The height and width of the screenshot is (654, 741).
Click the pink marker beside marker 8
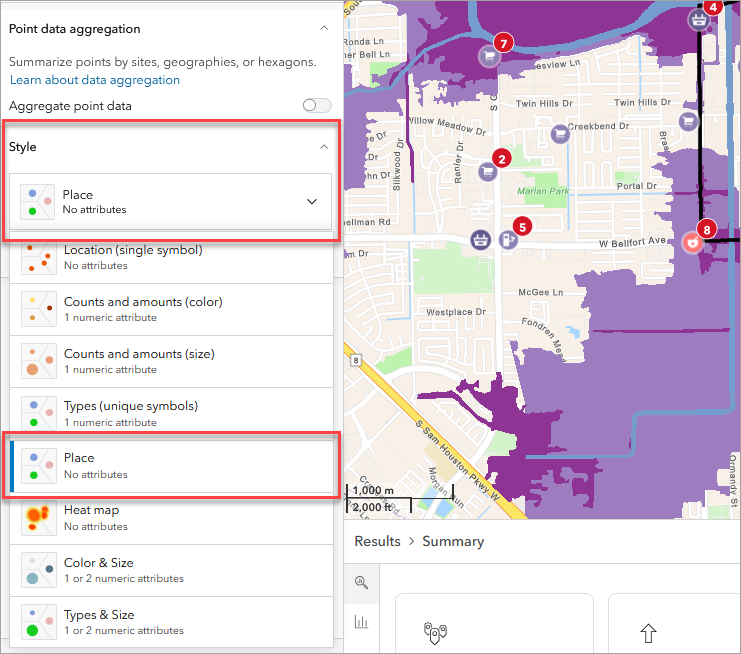(x=692, y=243)
